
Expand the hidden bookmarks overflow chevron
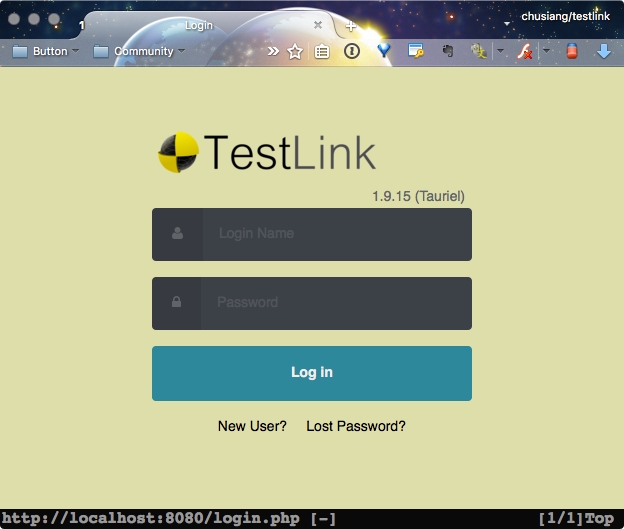tap(273, 51)
